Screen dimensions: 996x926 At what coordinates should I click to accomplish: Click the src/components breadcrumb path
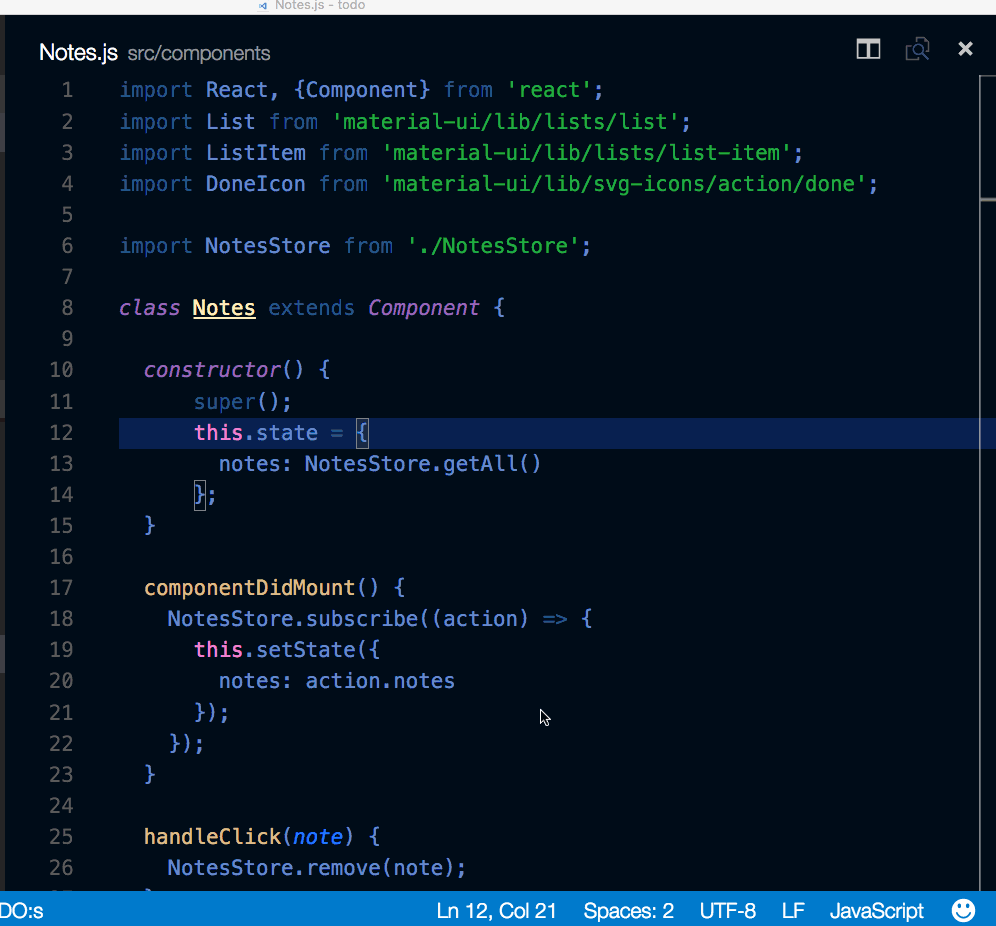pyautogui.click(x=198, y=53)
